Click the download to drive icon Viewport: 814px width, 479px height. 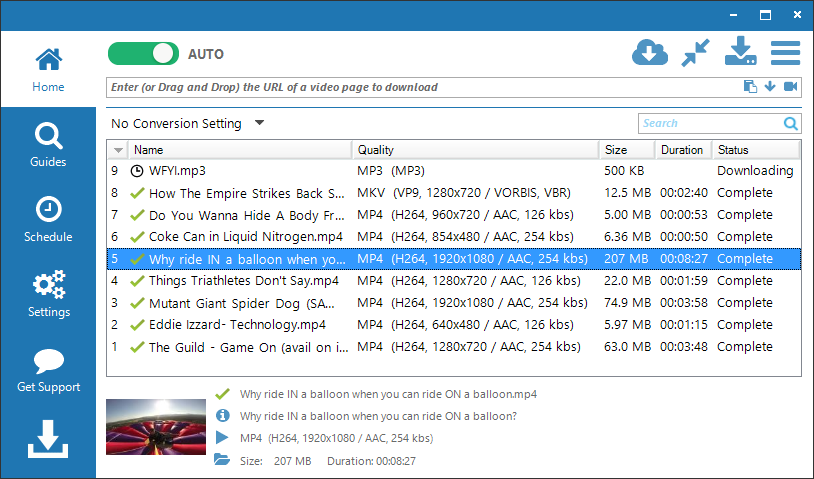(x=740, y=51)
